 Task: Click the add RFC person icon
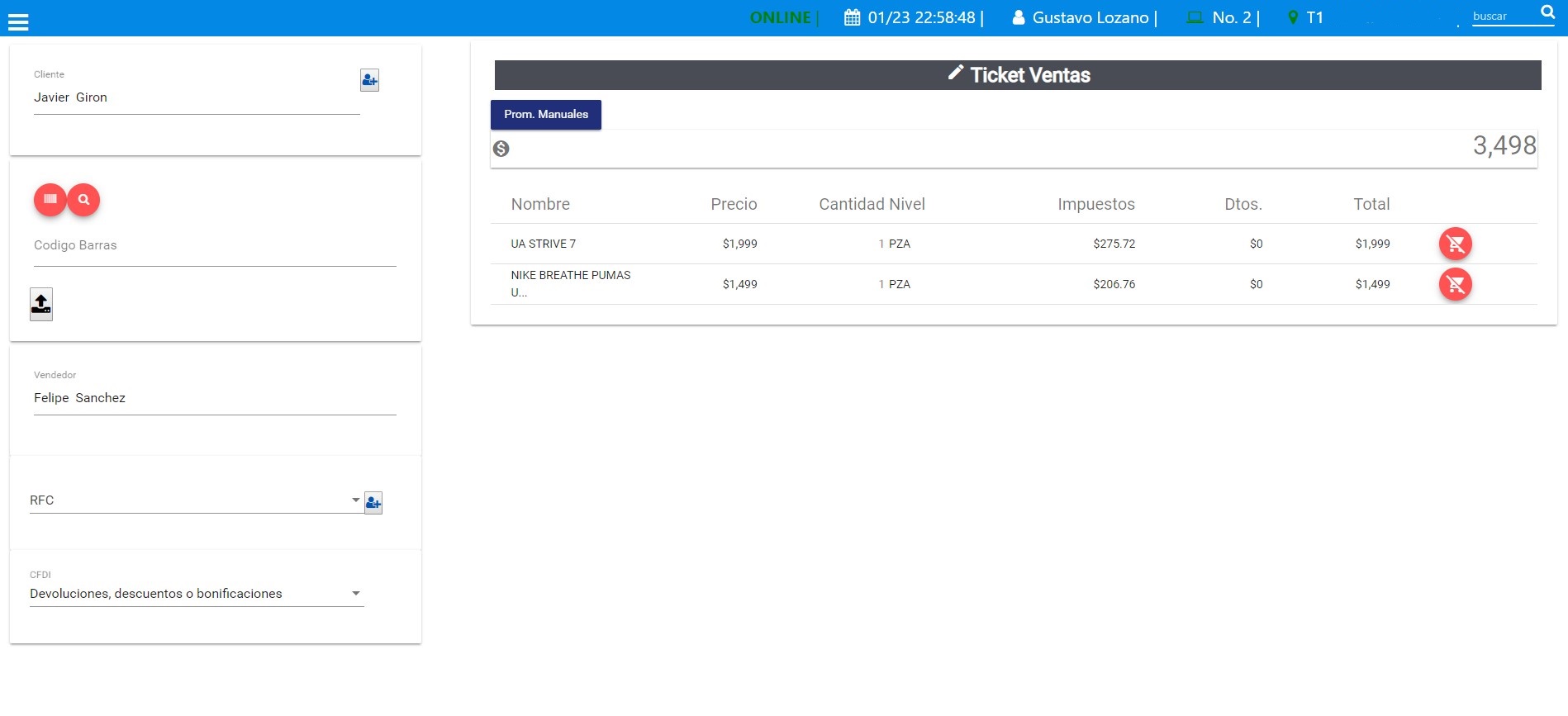pos(373,502)
